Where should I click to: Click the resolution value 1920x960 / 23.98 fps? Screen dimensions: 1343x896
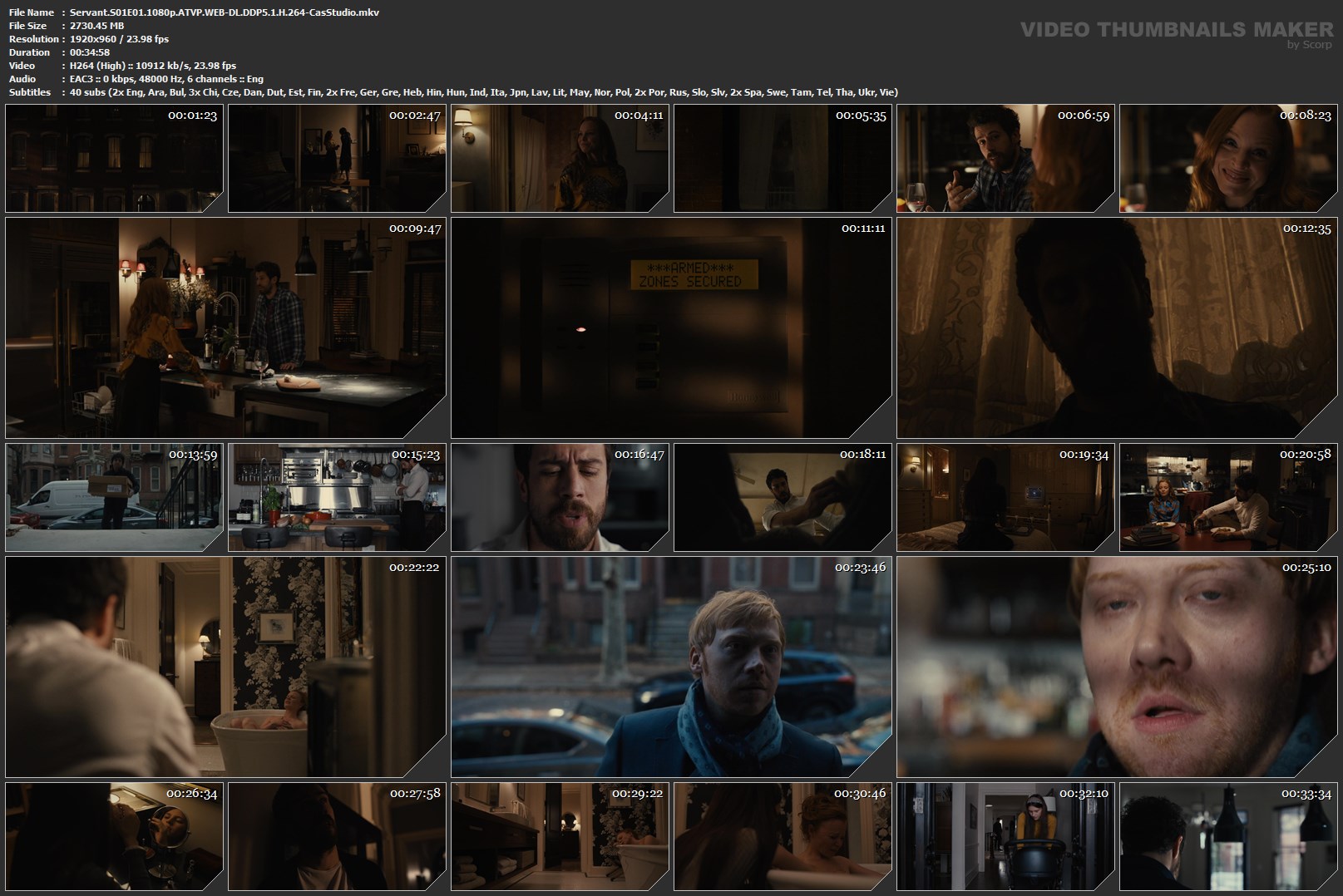120,39
